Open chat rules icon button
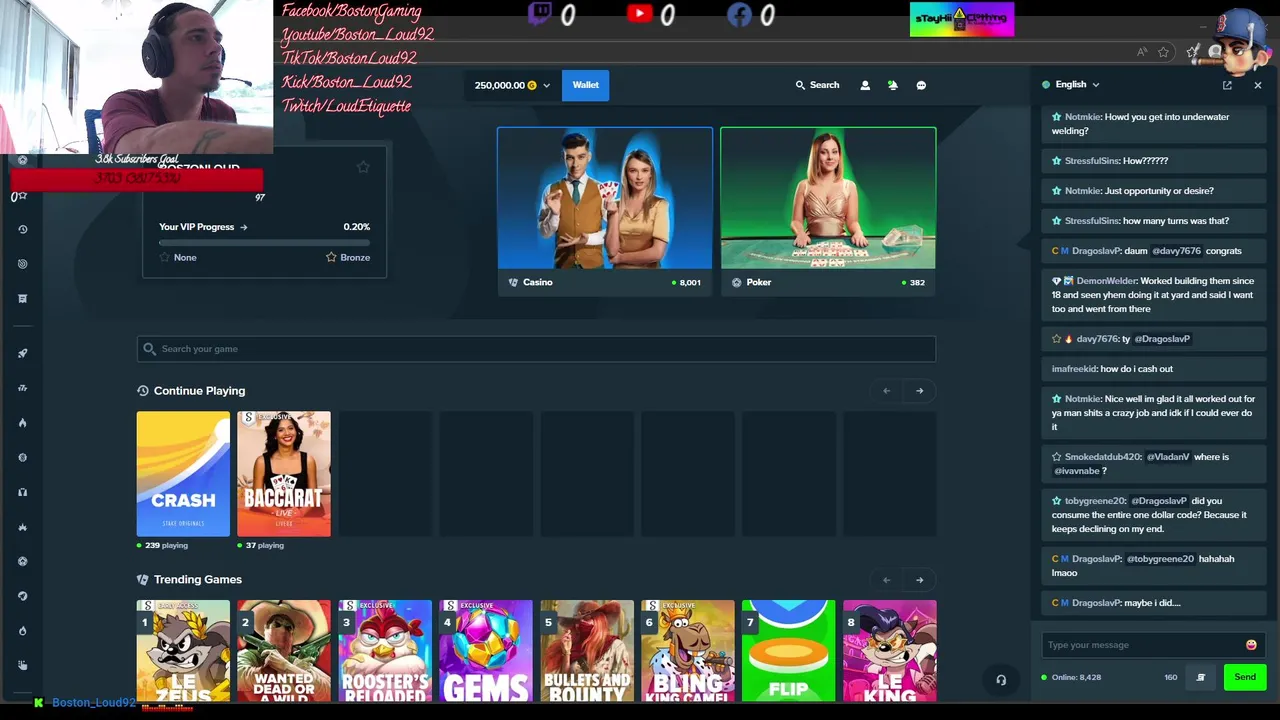Screen dimensions: 1280x720 point(1201,677)
